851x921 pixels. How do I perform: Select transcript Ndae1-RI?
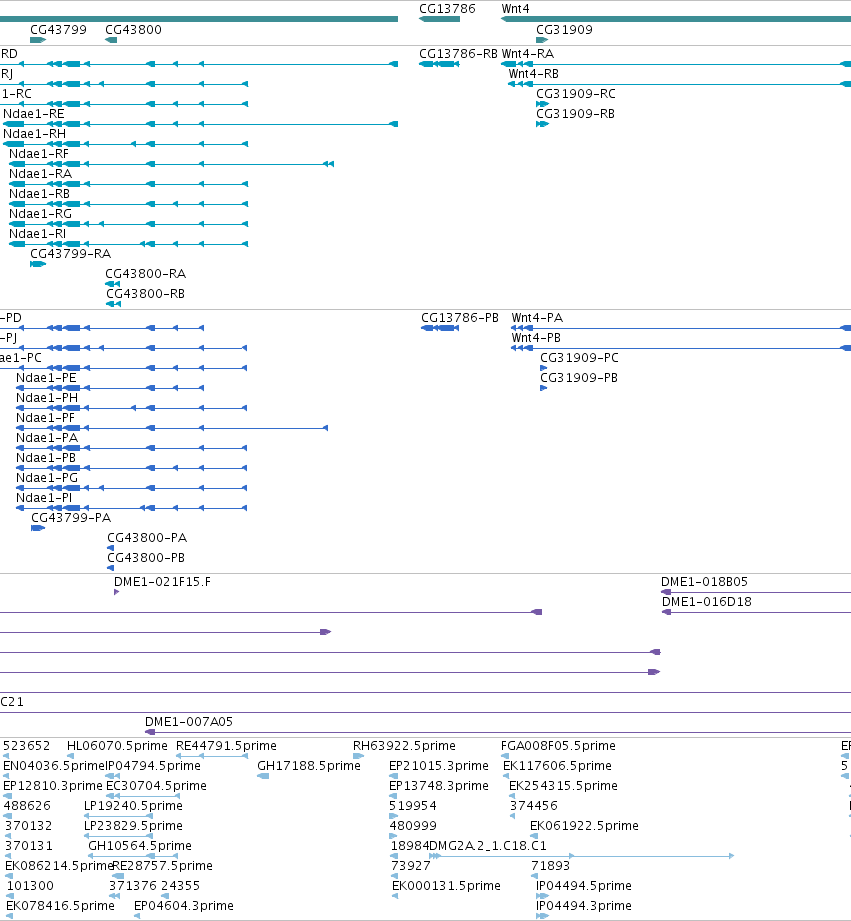pos(38,234)
